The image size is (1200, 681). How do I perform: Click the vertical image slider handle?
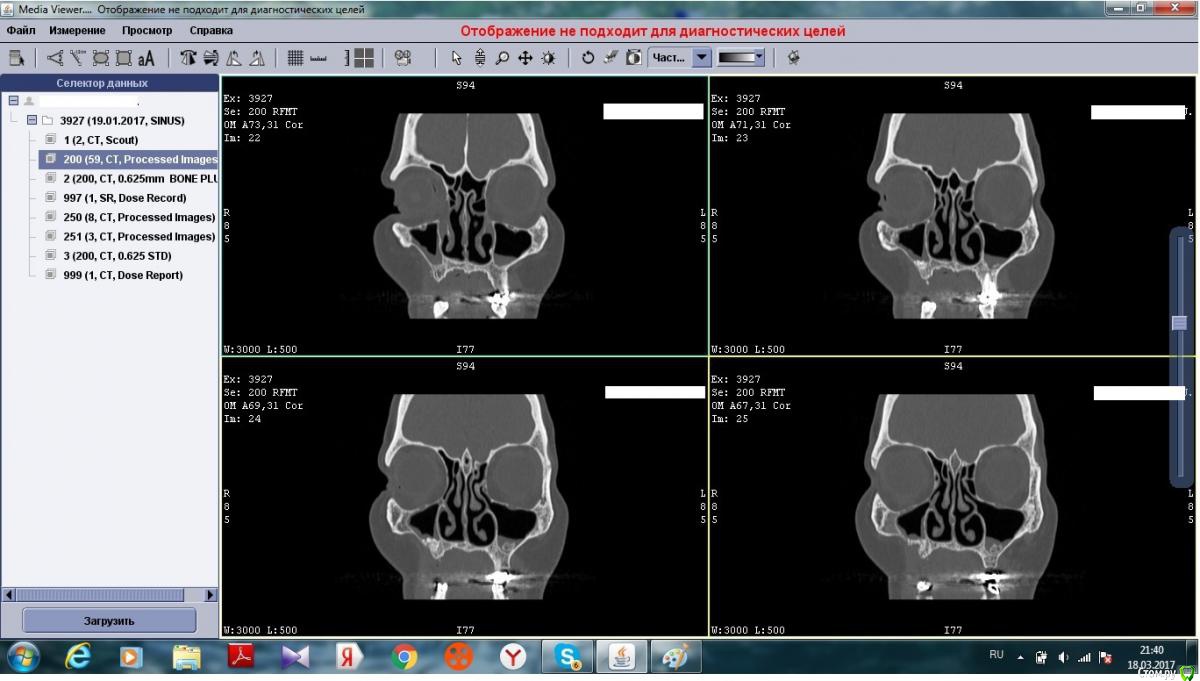pyautogui.click(x=1180, y=323)
